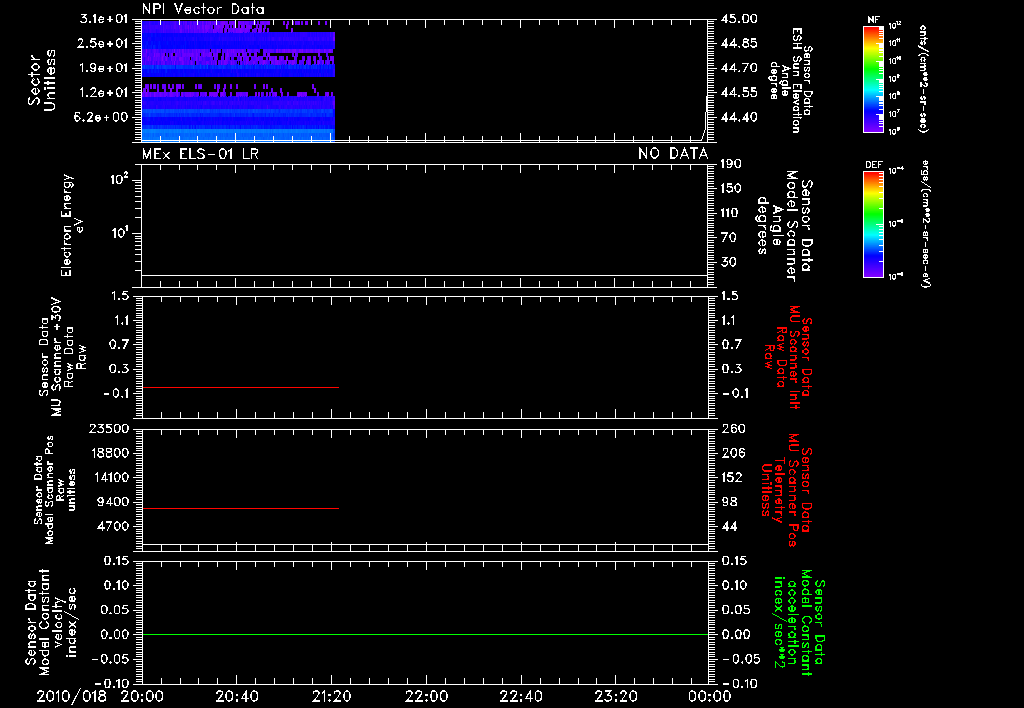Click the '21:20' time tick label

pyautogui.click(x=331, y=696)
